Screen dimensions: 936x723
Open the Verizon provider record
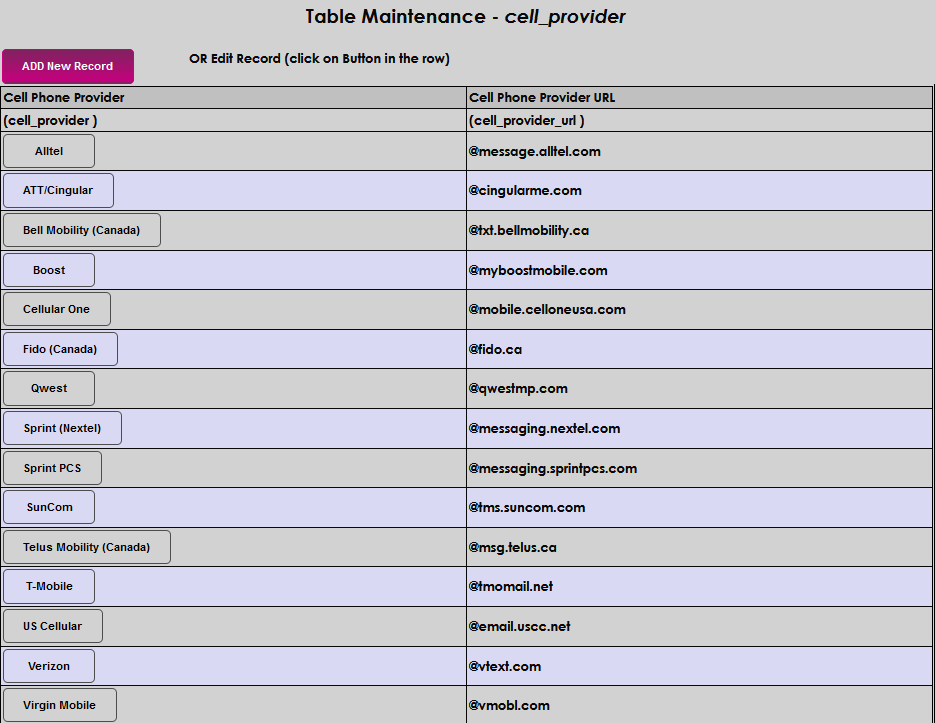49,666
